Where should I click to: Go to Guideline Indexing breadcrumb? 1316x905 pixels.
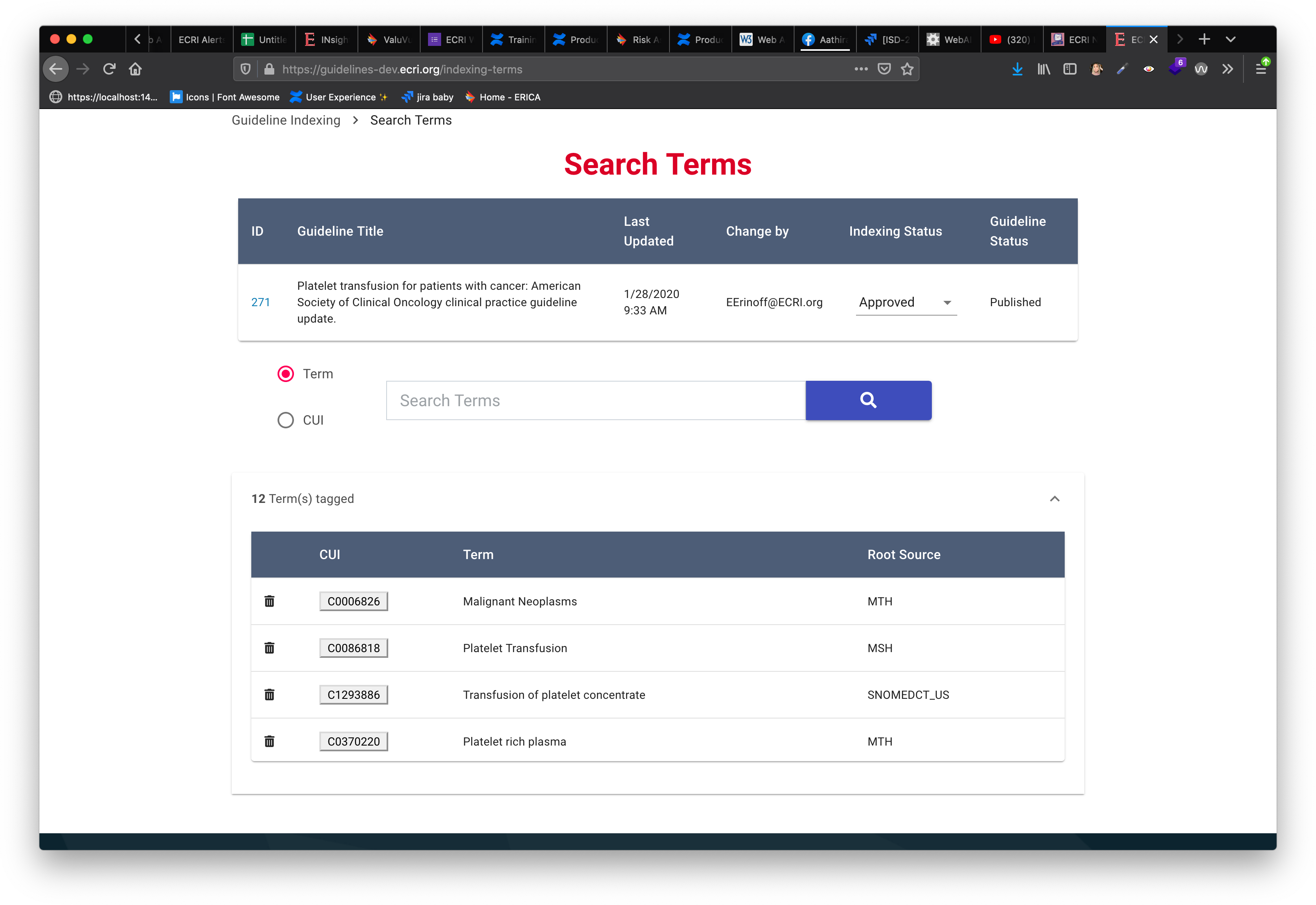(x=286, y=120)
